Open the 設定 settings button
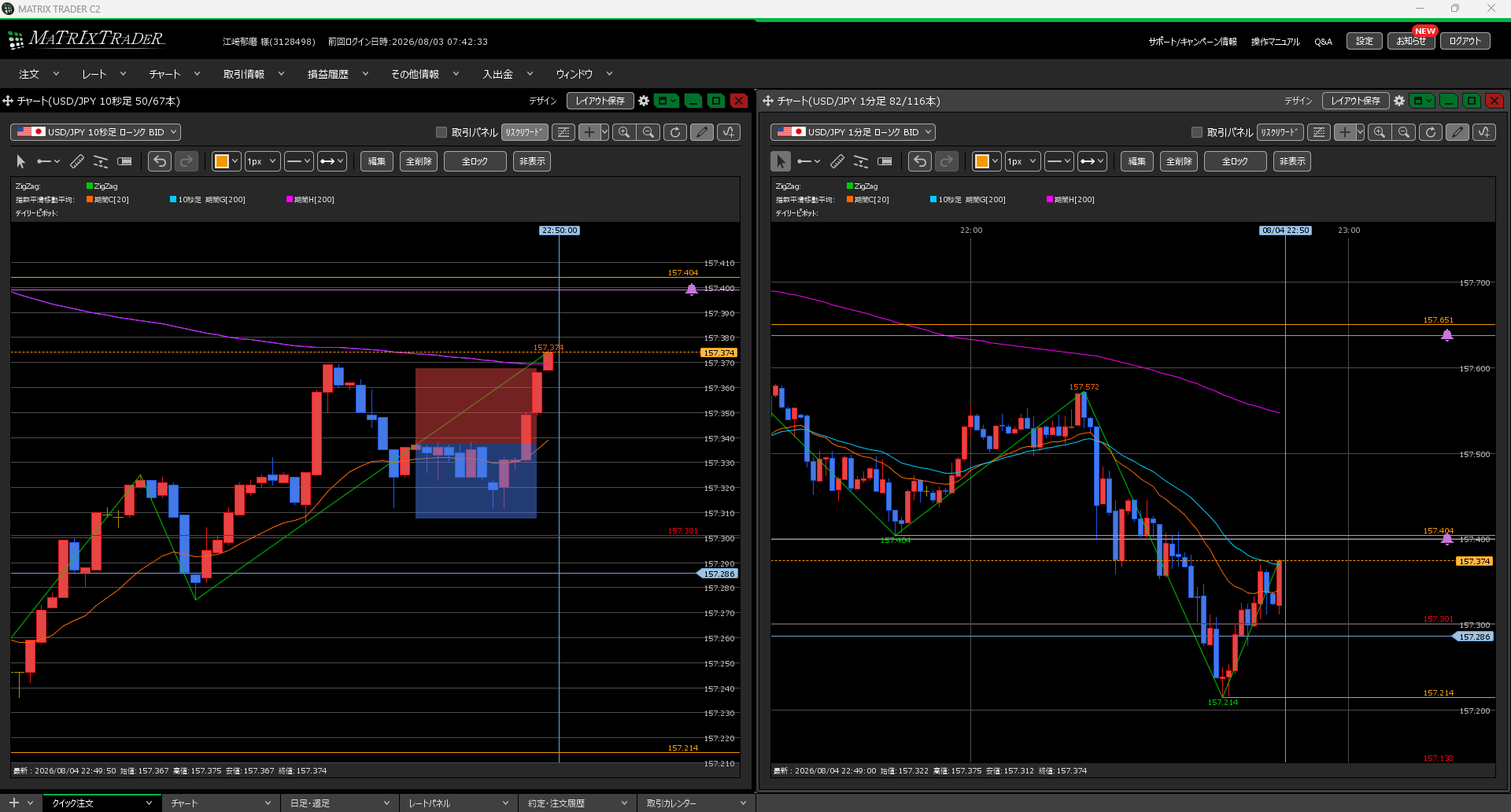 click(1365, 41)
